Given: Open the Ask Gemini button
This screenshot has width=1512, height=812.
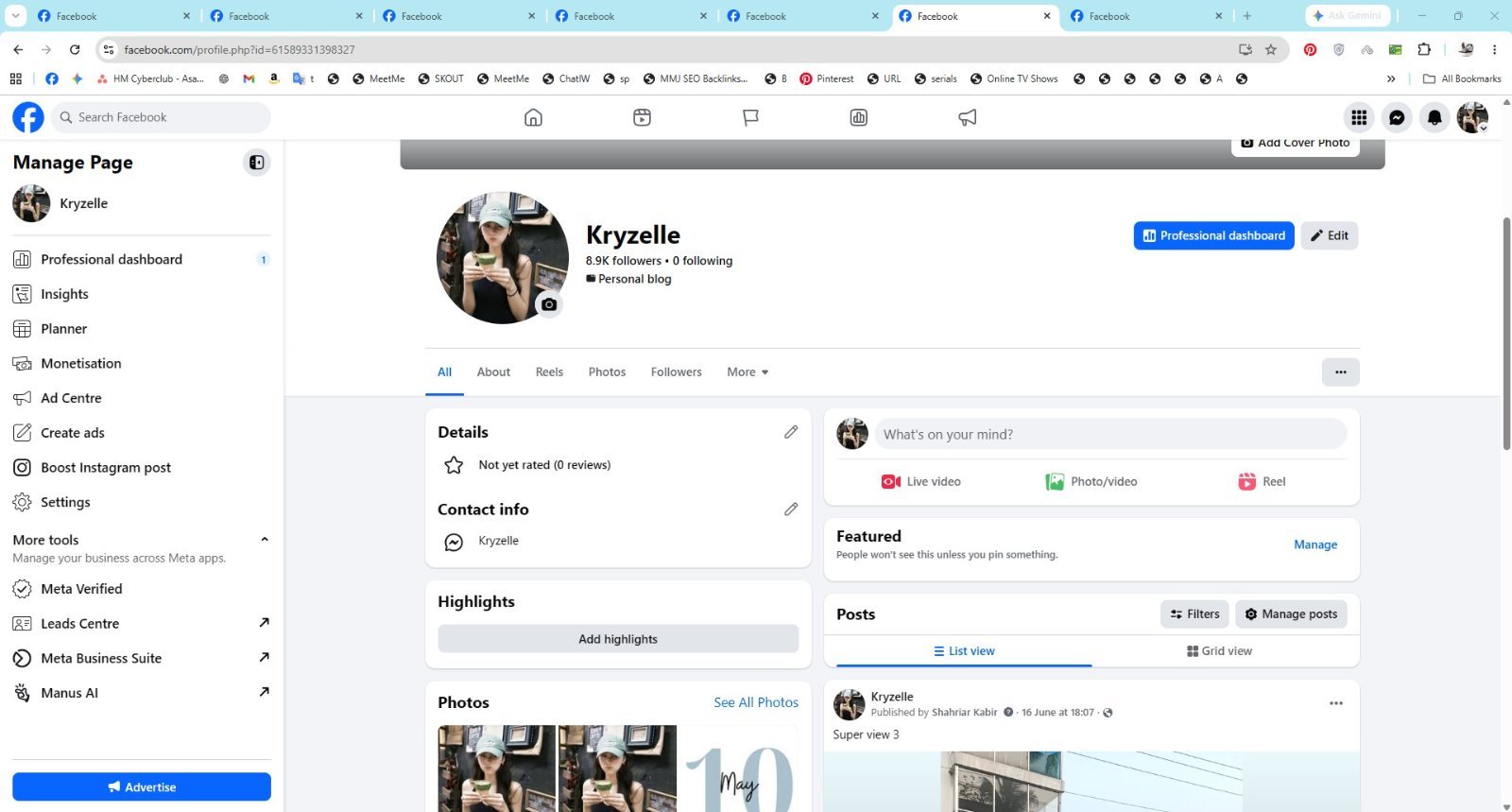Looking at the screenshot, I should 1347,16.
